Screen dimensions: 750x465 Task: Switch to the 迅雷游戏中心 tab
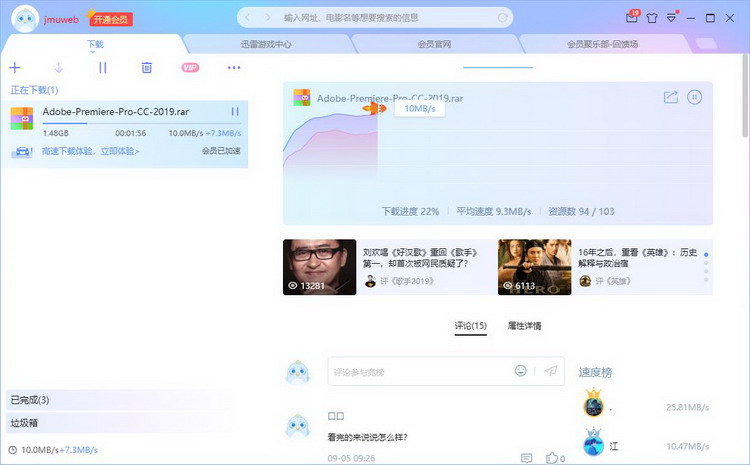pos(266,44)
